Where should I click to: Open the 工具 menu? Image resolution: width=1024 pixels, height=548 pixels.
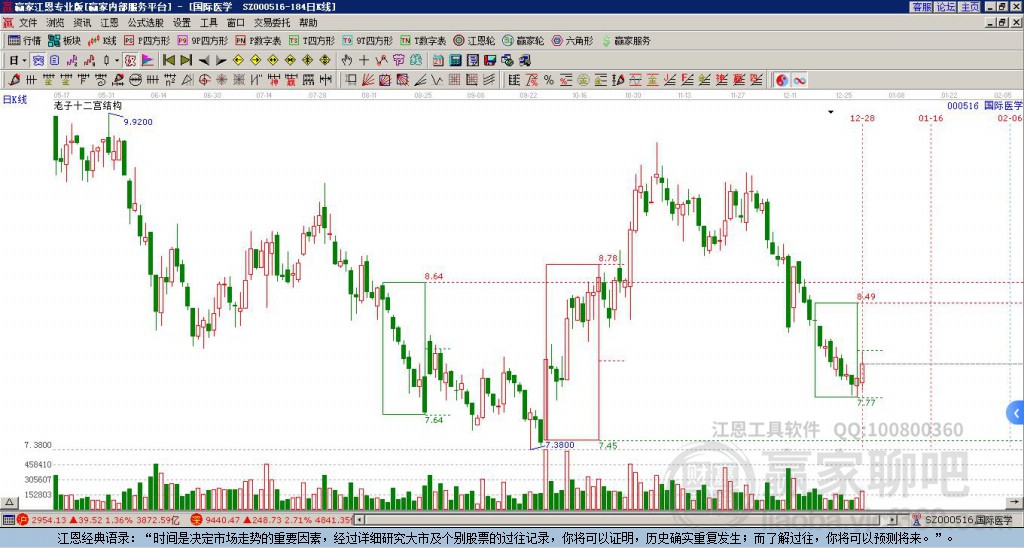pyautogui.click(x=208, y=23)
